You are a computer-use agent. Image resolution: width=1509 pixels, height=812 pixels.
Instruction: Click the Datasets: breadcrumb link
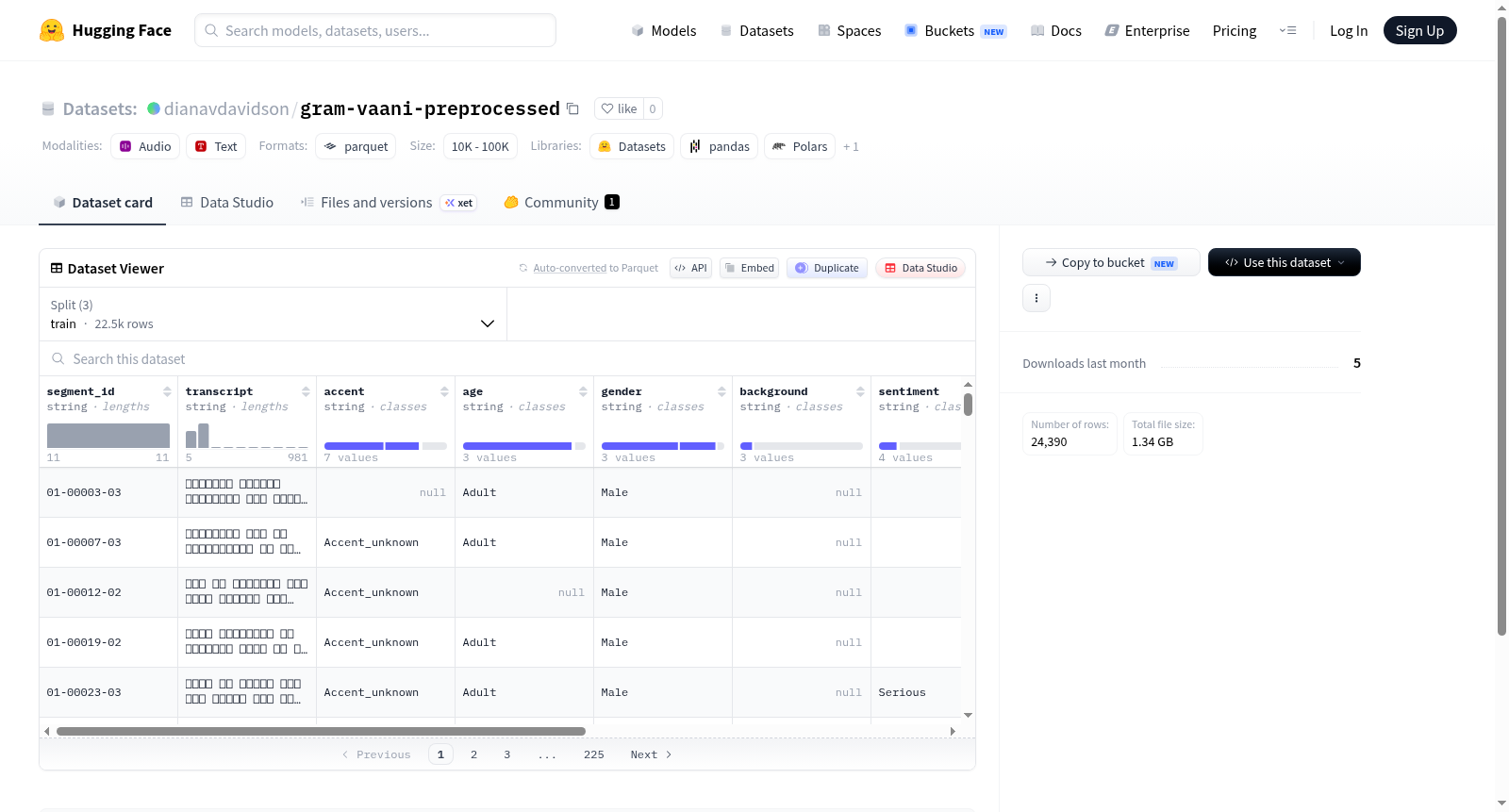(100, 108)
